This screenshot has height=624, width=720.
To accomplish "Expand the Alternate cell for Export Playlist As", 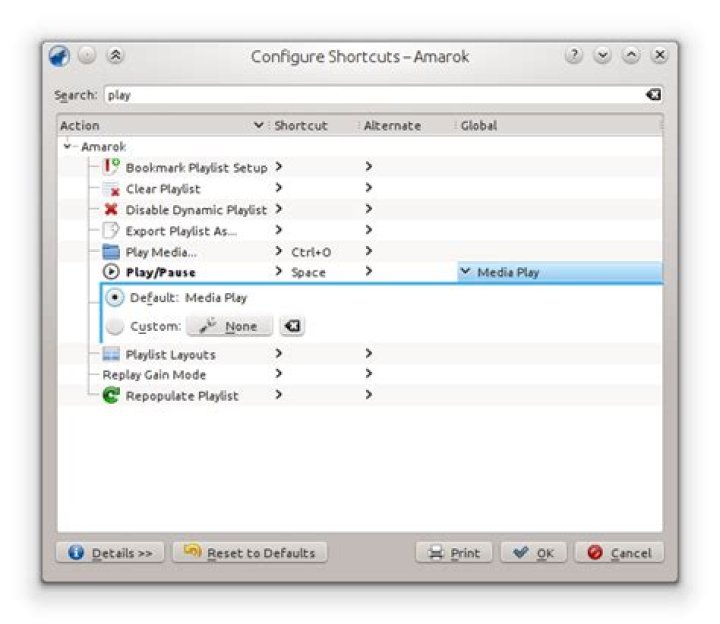I will 368,230.
